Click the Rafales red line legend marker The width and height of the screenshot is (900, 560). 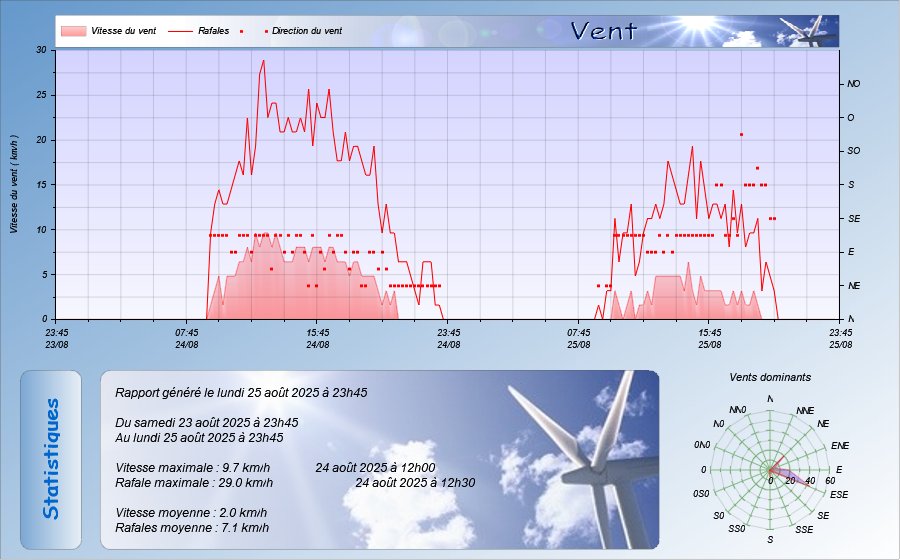click(179, 31)
